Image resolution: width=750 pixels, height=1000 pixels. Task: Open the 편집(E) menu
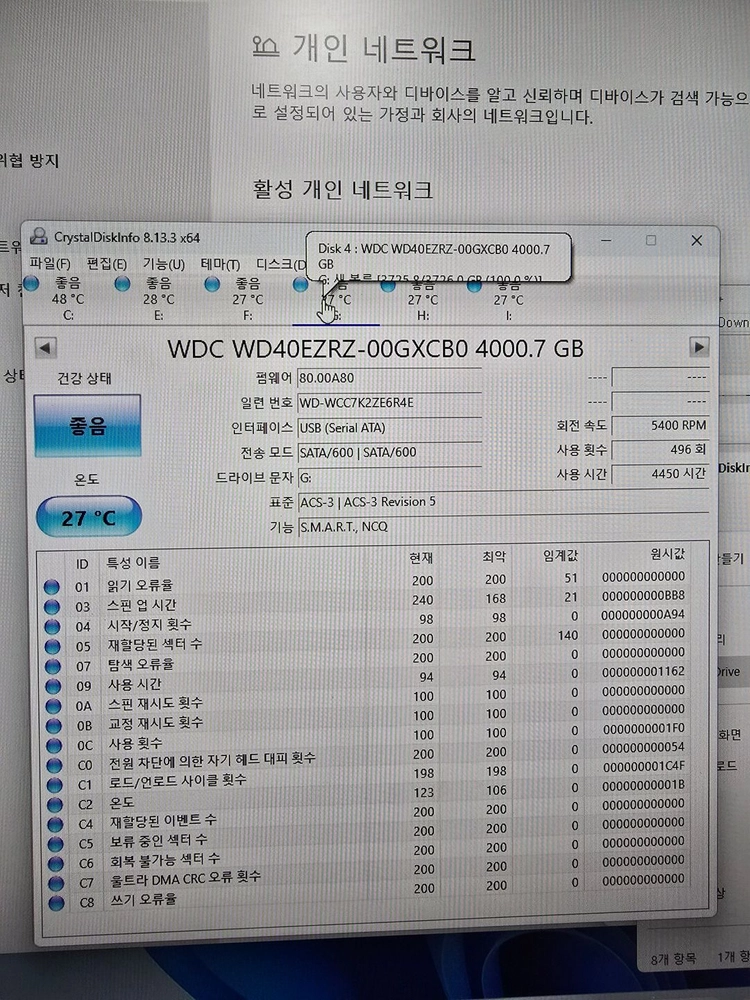[107, 263]
